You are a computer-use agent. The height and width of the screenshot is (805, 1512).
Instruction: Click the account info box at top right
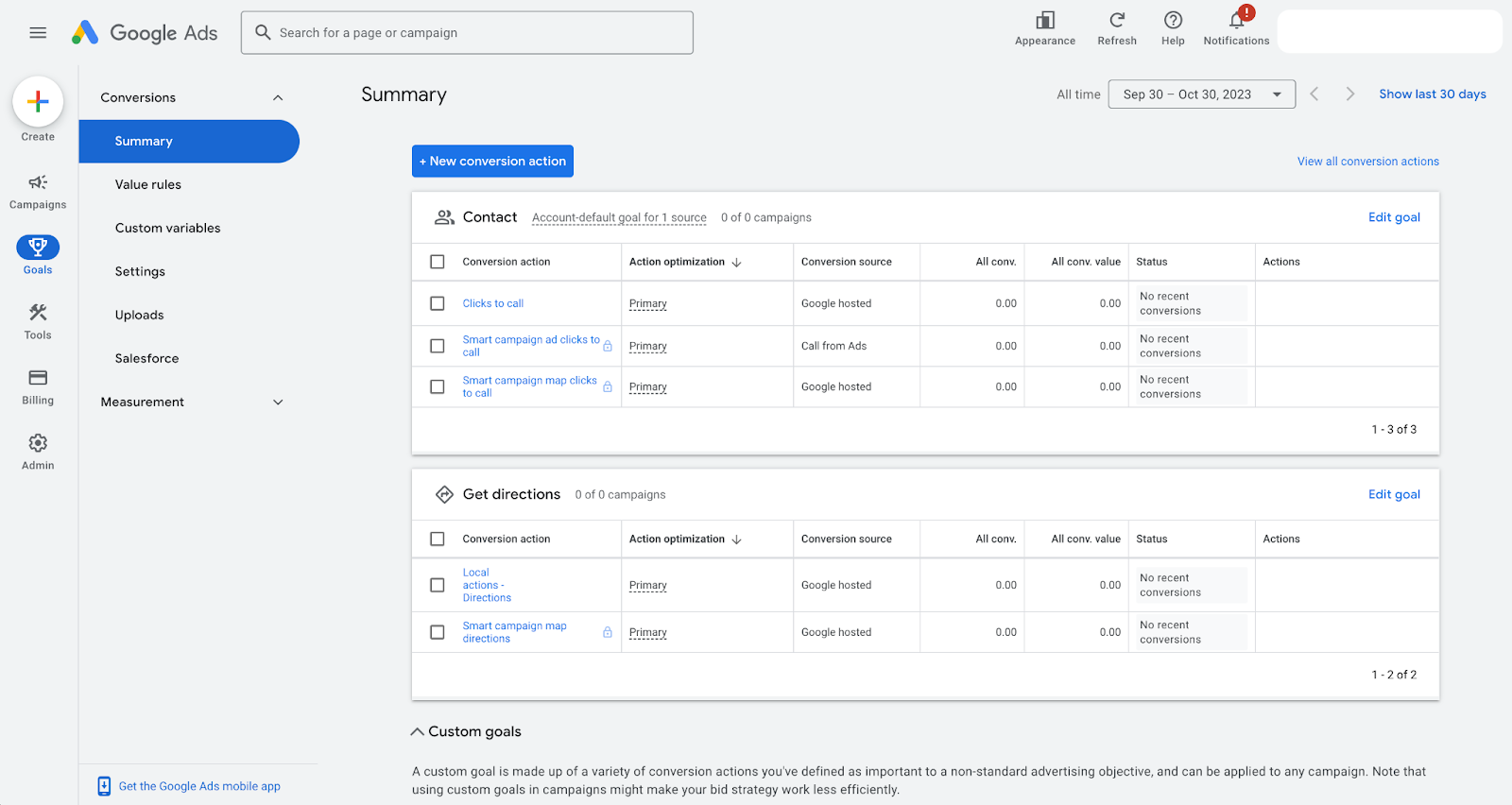coord(1389,31)
